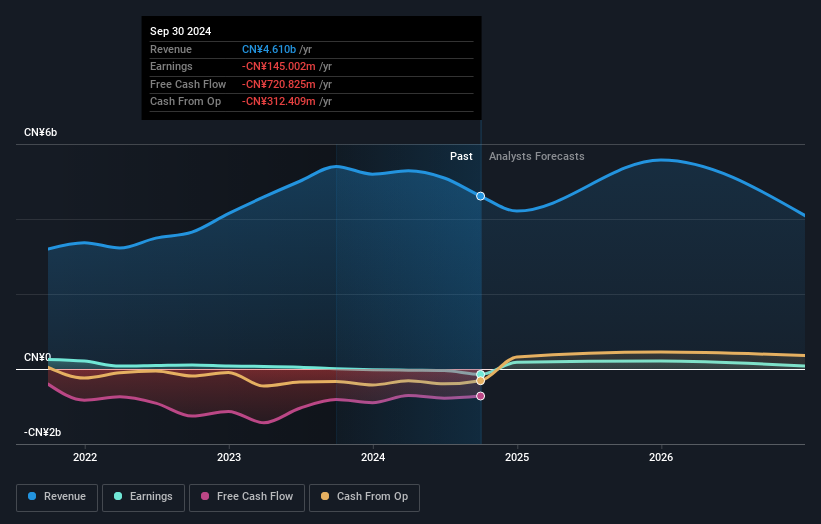Click the 2024 x-axis label

pyautogui.click(x=373, y=457)
